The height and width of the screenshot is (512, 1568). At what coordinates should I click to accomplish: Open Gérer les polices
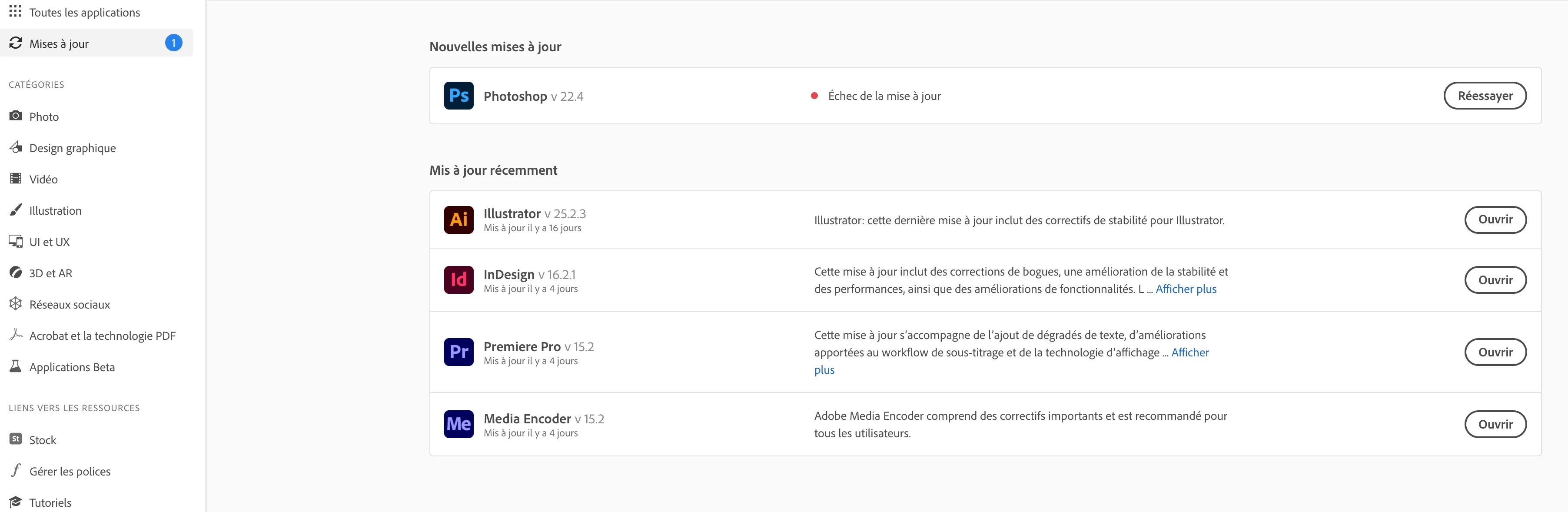pyautogui.click(x=70, y=471)
